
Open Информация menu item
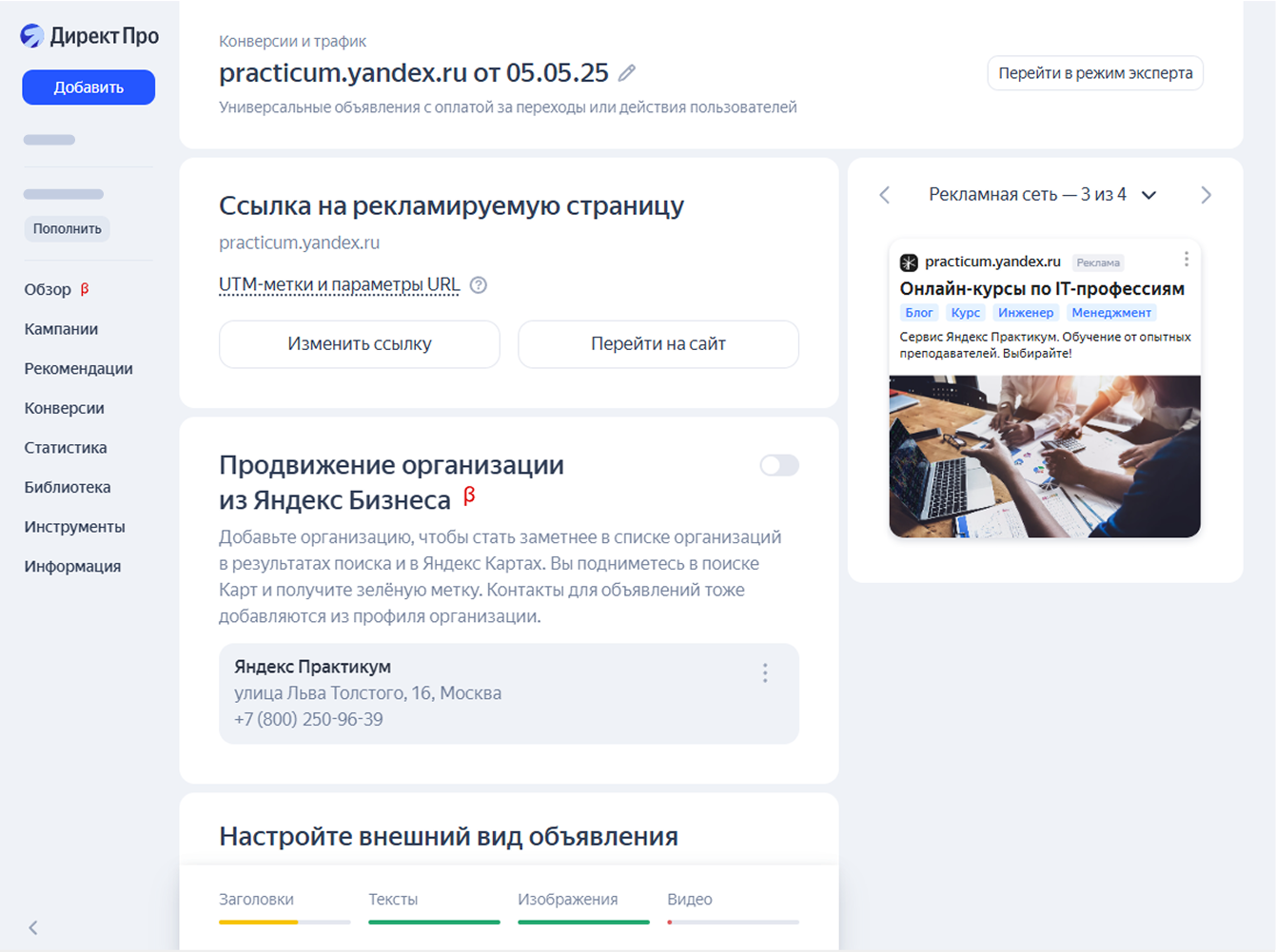[x=72, y=566]
